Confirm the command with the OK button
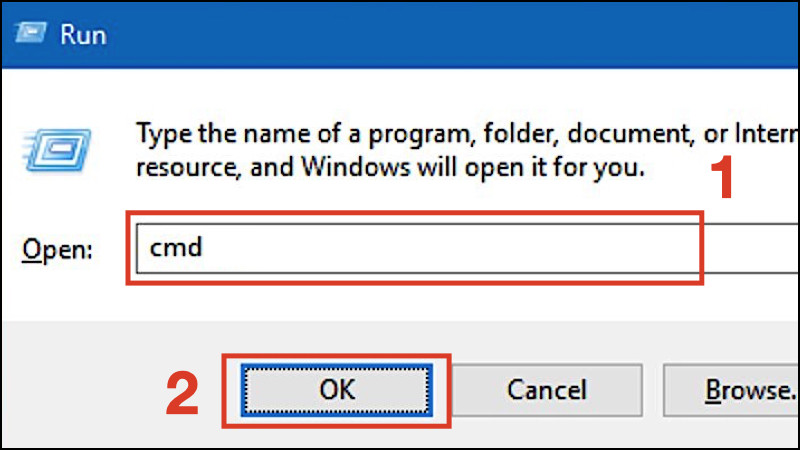 click(x=337, y=390)
